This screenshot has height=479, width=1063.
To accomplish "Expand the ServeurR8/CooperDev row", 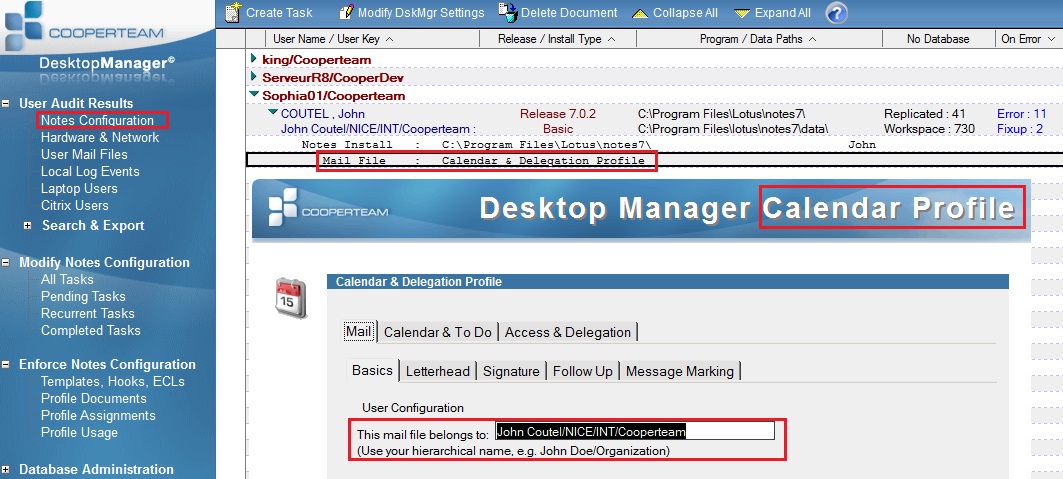I will [x=254, y=77].
